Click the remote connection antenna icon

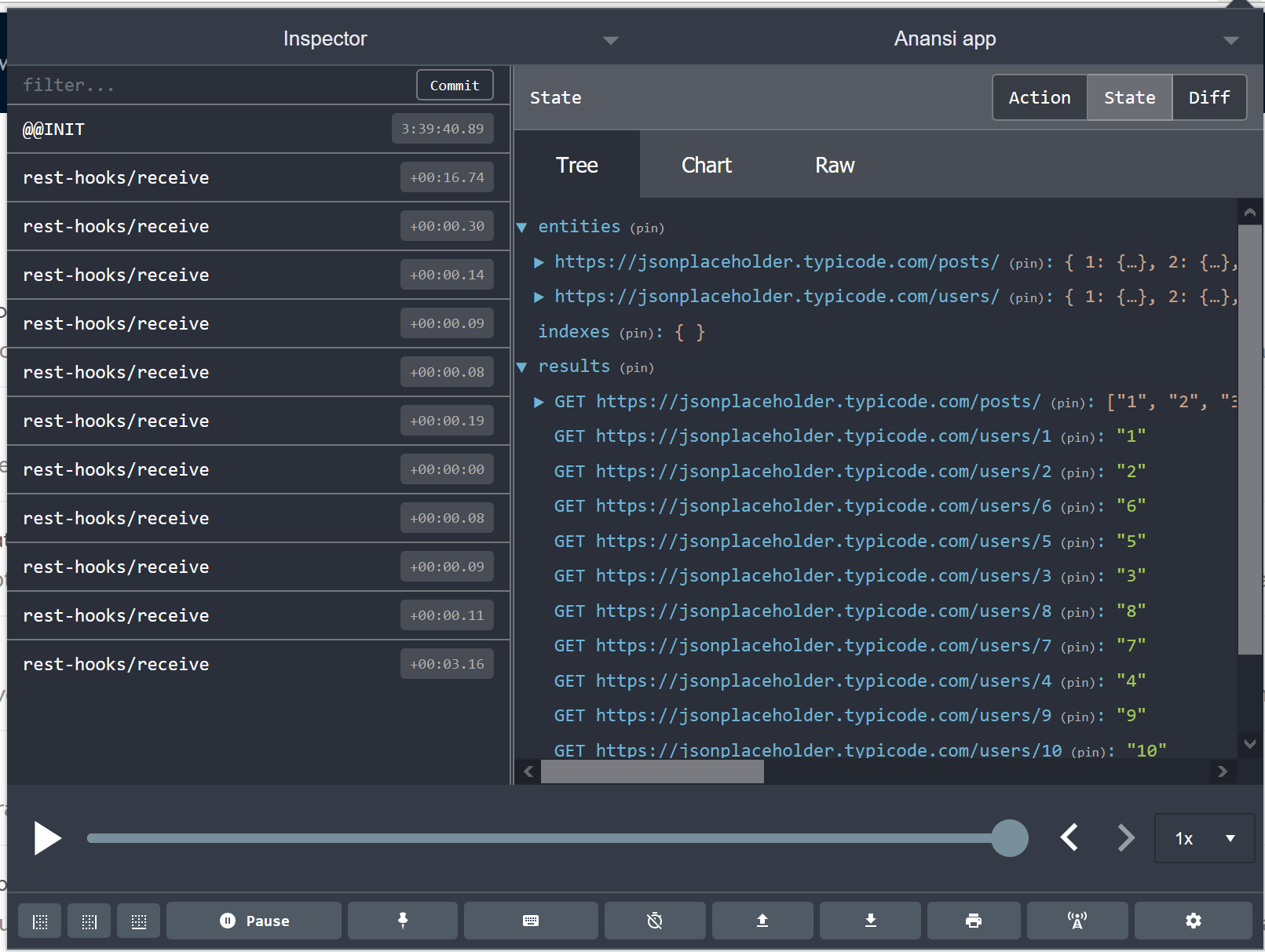(1077, 921)
